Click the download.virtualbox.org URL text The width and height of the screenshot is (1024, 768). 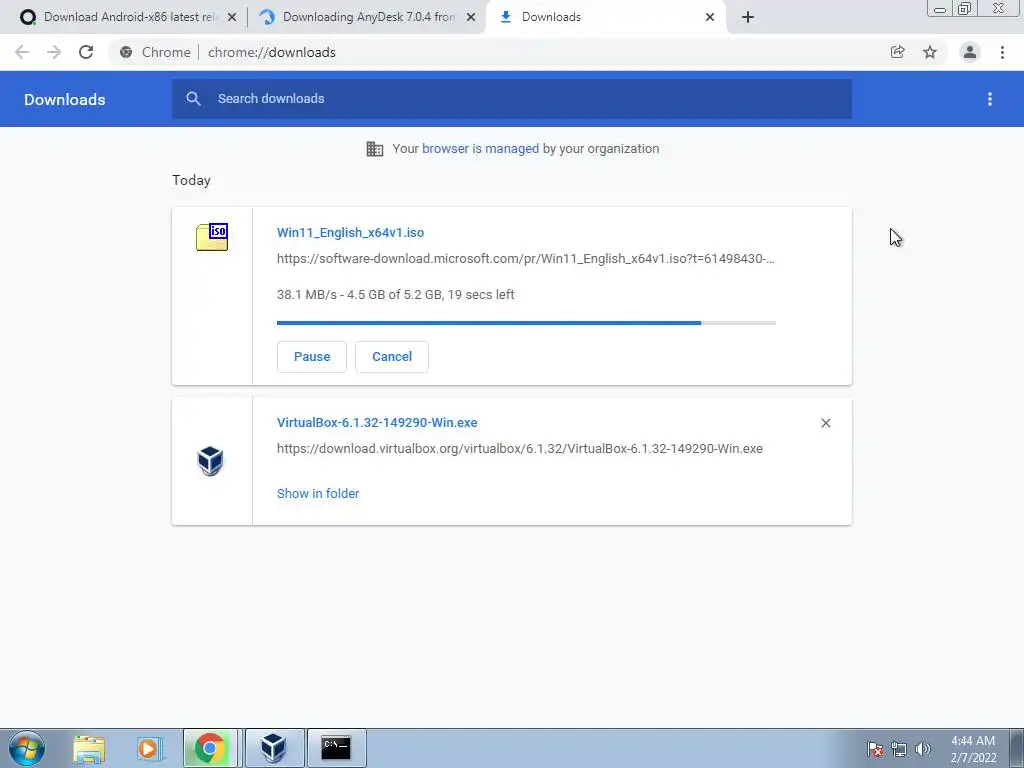click(x=520, y=449)
